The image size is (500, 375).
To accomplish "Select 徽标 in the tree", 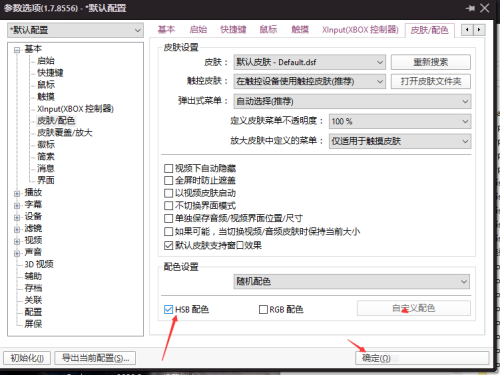I will 46,145.
